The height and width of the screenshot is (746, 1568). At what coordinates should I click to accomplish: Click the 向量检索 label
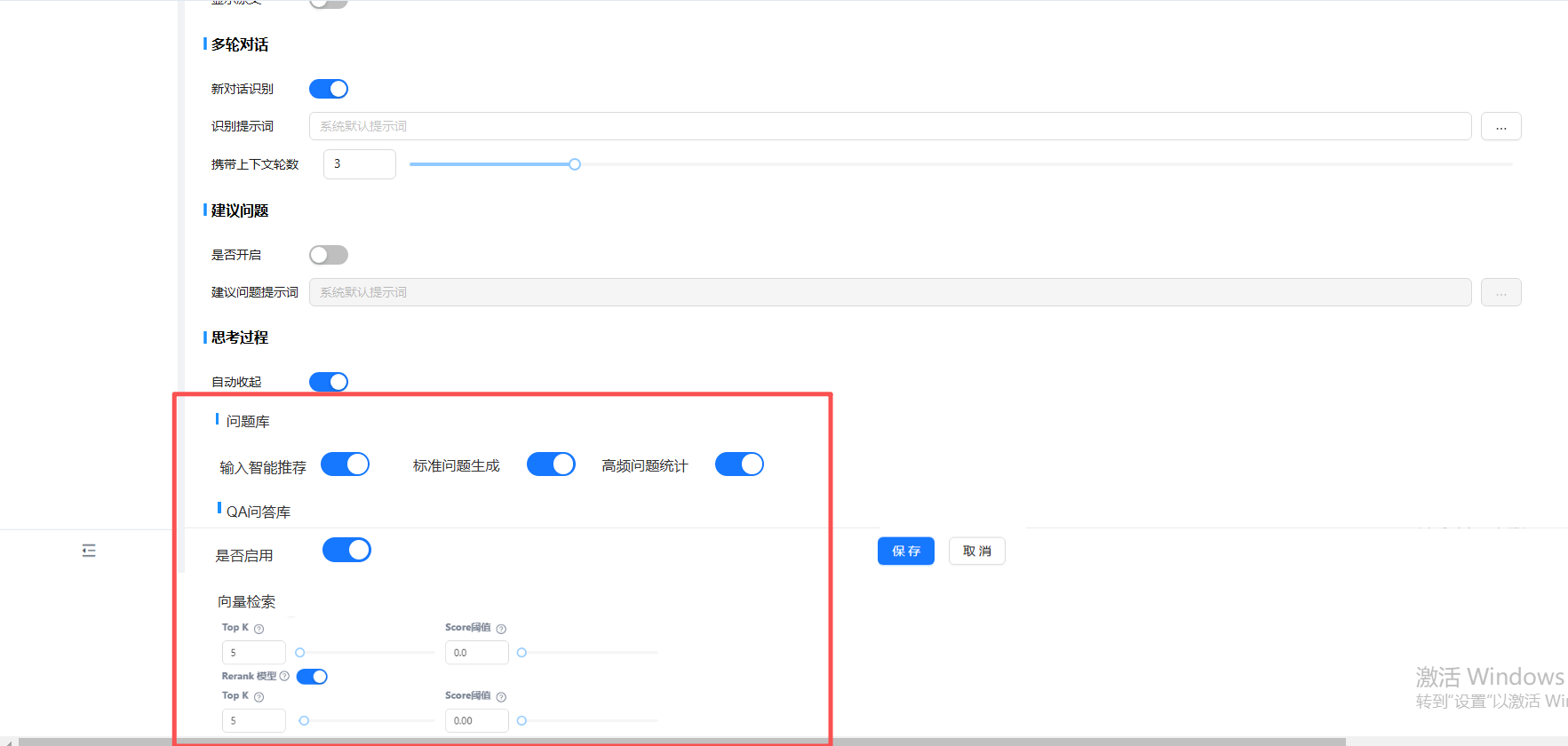point(247,601)
